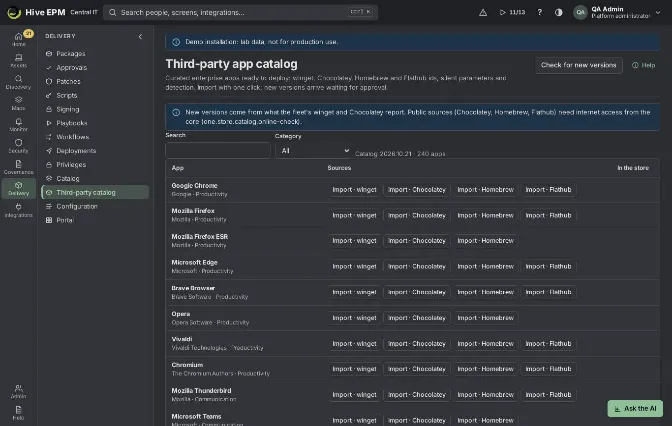Open the Maps rail icon
Screen dimensions: 672x426
click(x=18, y=103)
